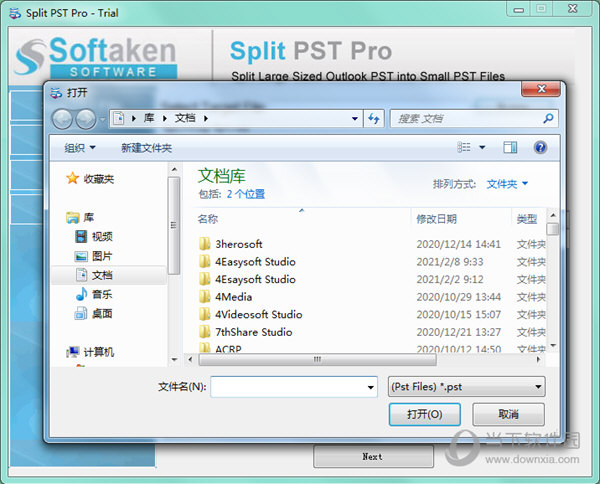The height and width of the screenshot is (484, 600).
Task: Click the 7thShare Studio folder icon
Action: tap(205, 332)
